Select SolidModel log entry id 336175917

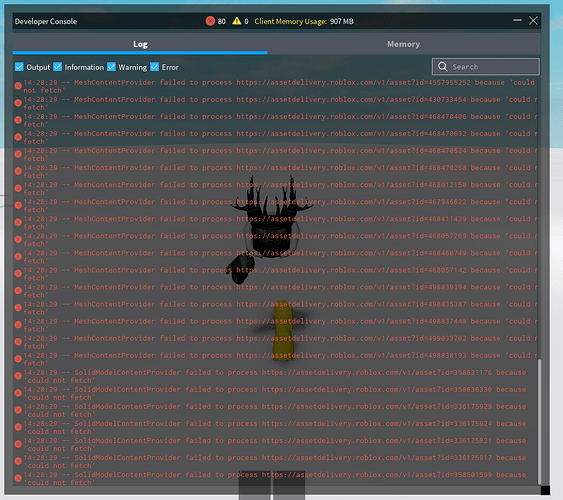point(276,461)
